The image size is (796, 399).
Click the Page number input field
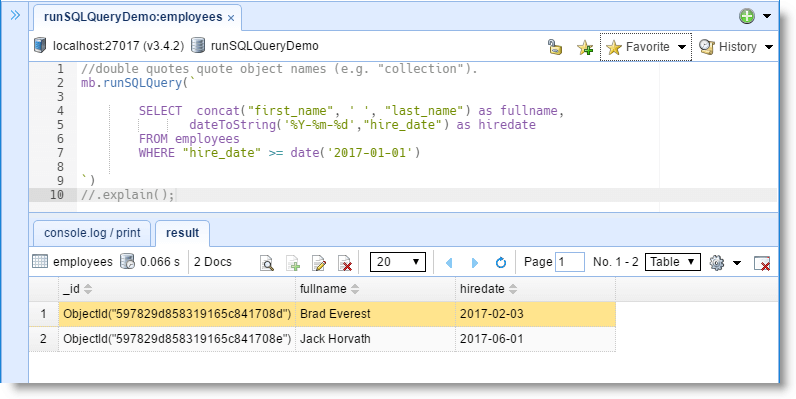coord(570,262)
